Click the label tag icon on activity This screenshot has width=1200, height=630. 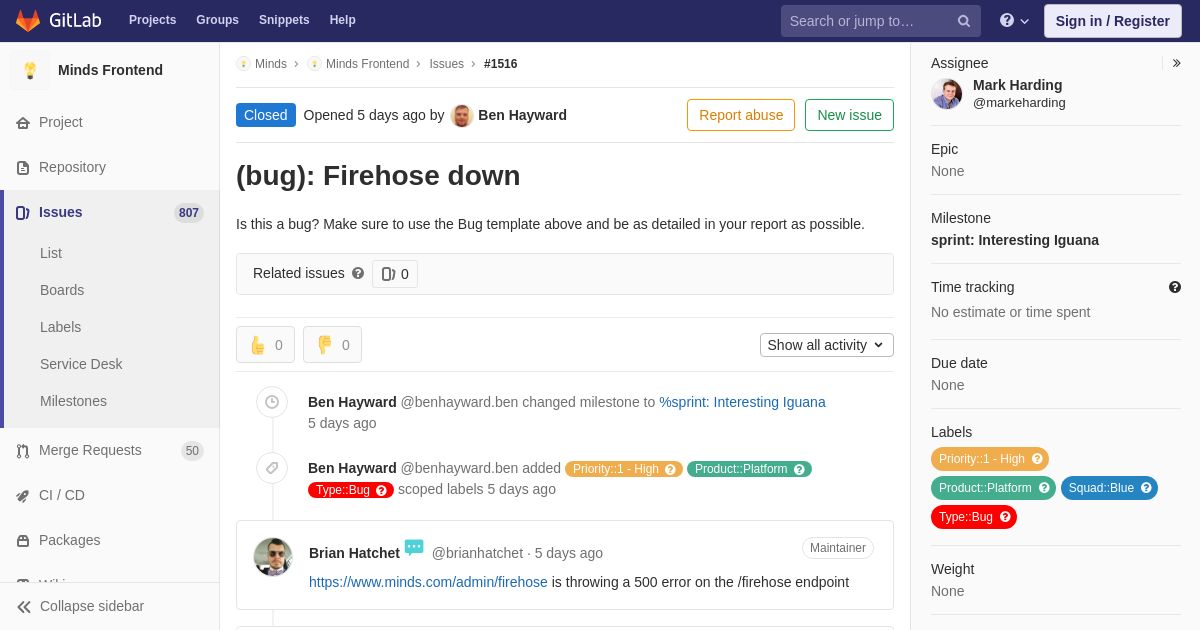click(272, 468)
